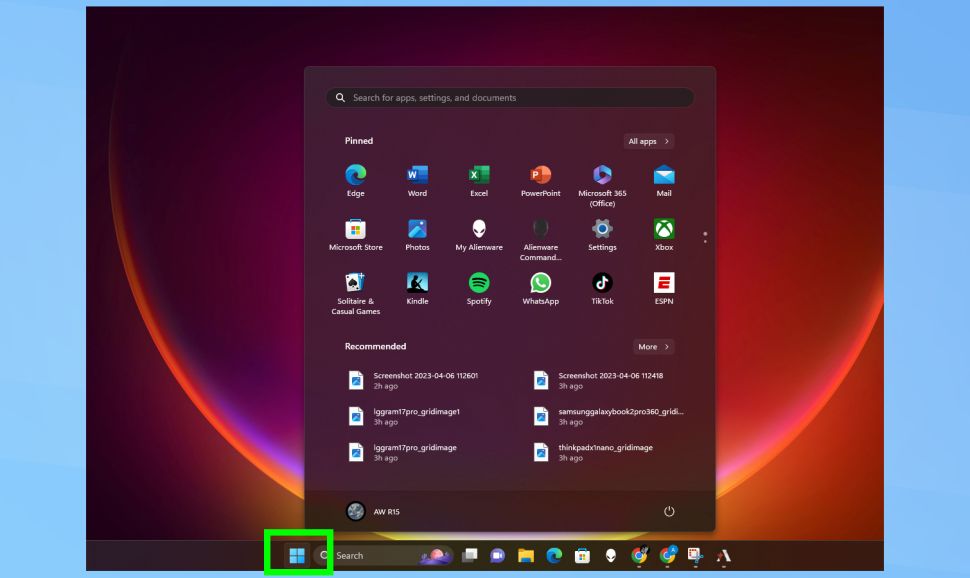Open Task View on the taskbar

pyautogui.click(x=470, y=555)
